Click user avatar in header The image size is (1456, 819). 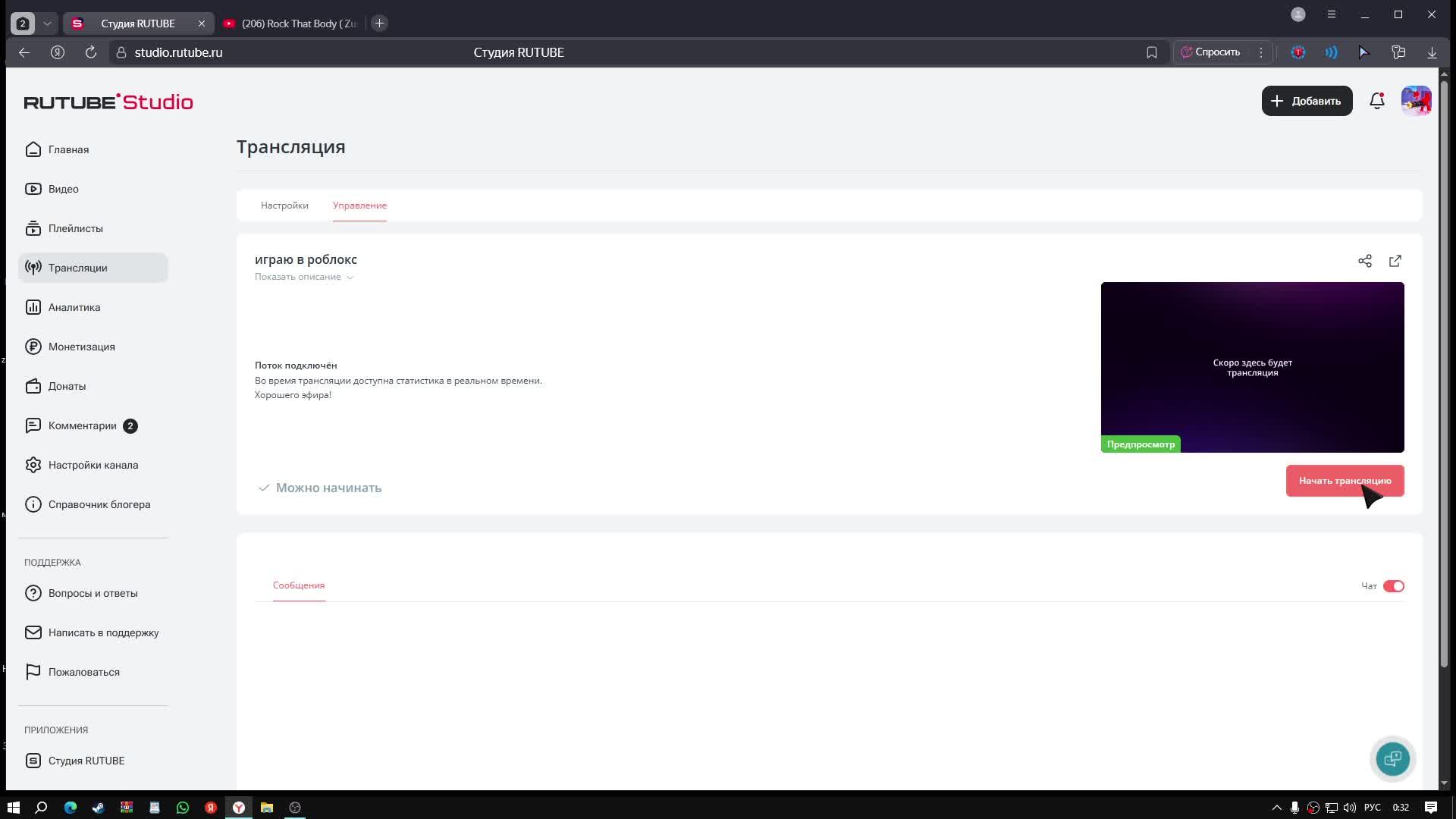[x=1416, y=101]
